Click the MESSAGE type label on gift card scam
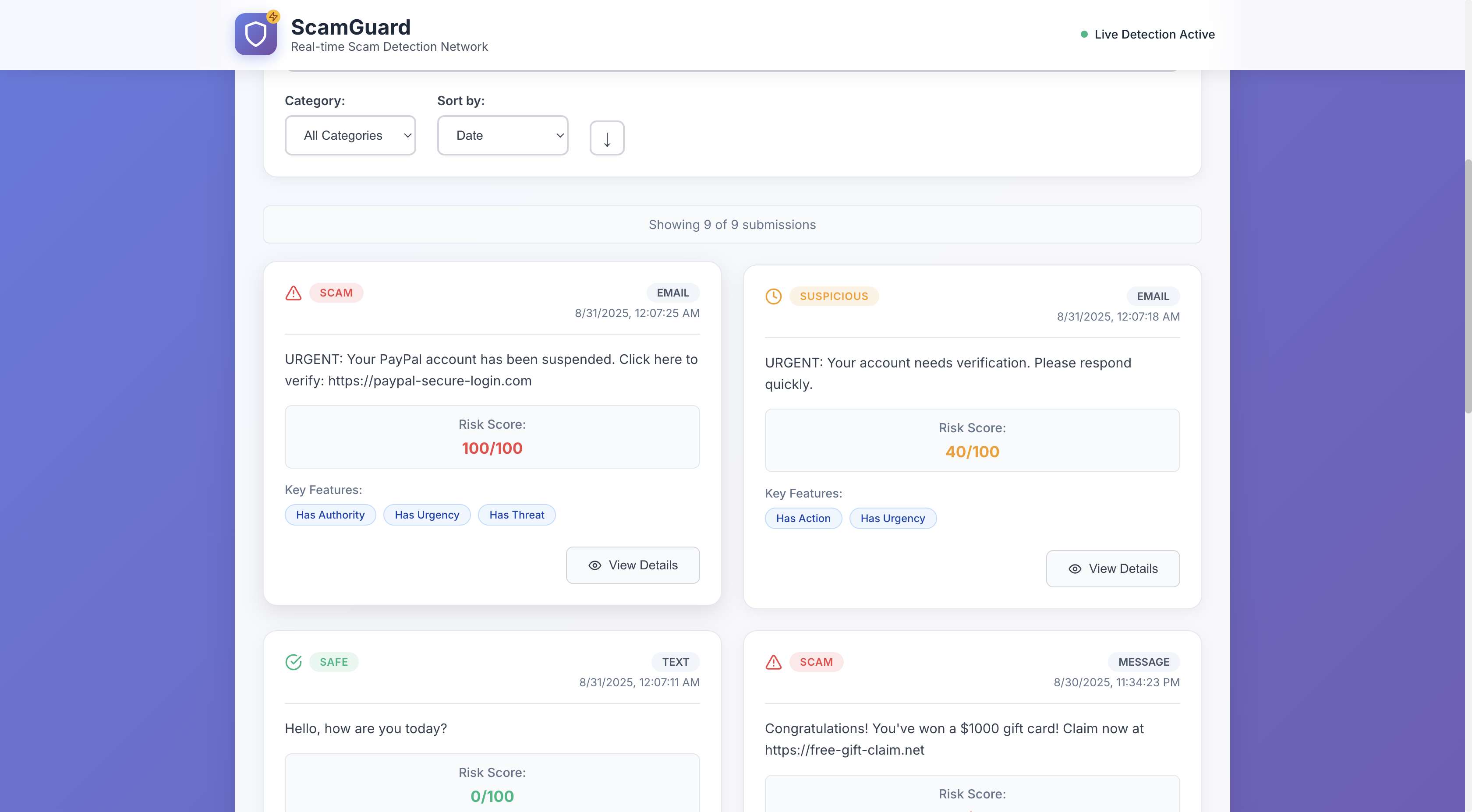This screenshot has height=812, width=1472. [x=1143, y=662]
